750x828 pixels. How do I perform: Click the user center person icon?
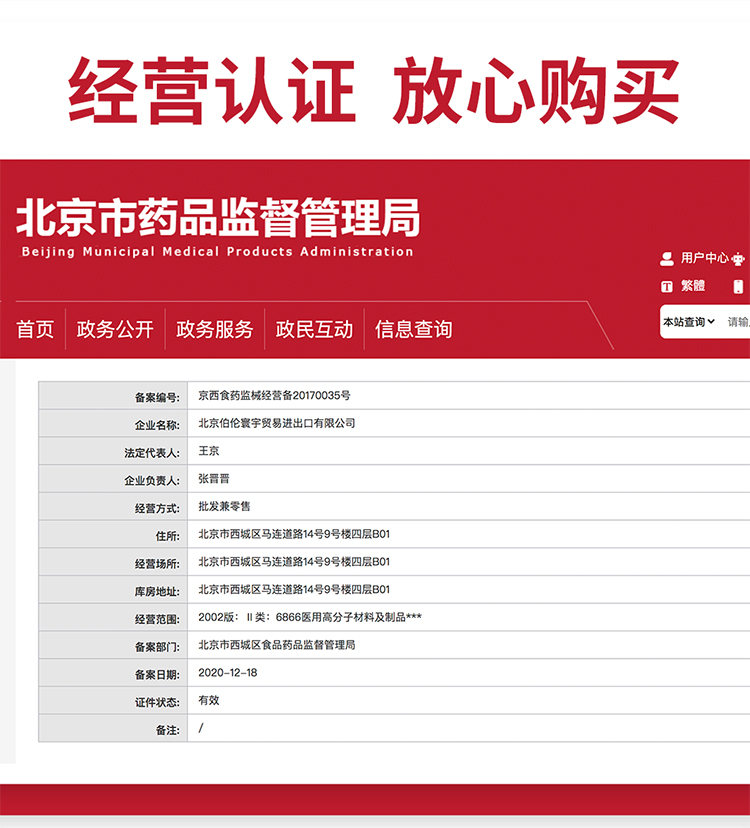(667, 259)
